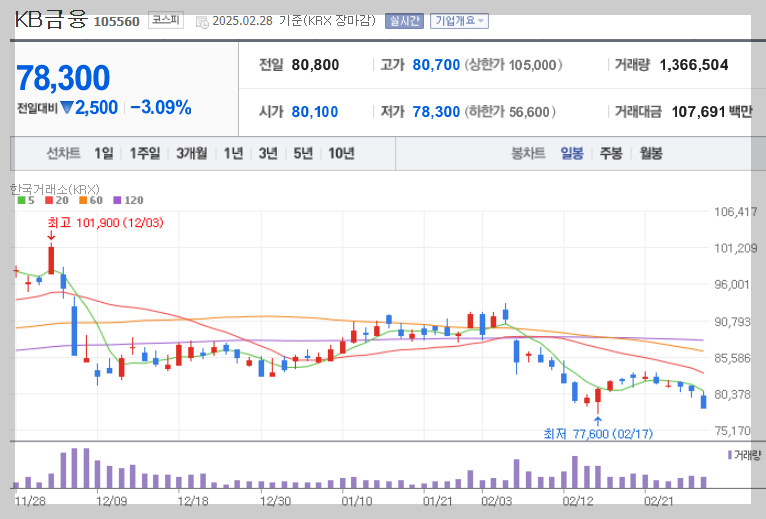Click the 상한가 105,000 text
The image size is (766, 519).
(x=513, y=65)
